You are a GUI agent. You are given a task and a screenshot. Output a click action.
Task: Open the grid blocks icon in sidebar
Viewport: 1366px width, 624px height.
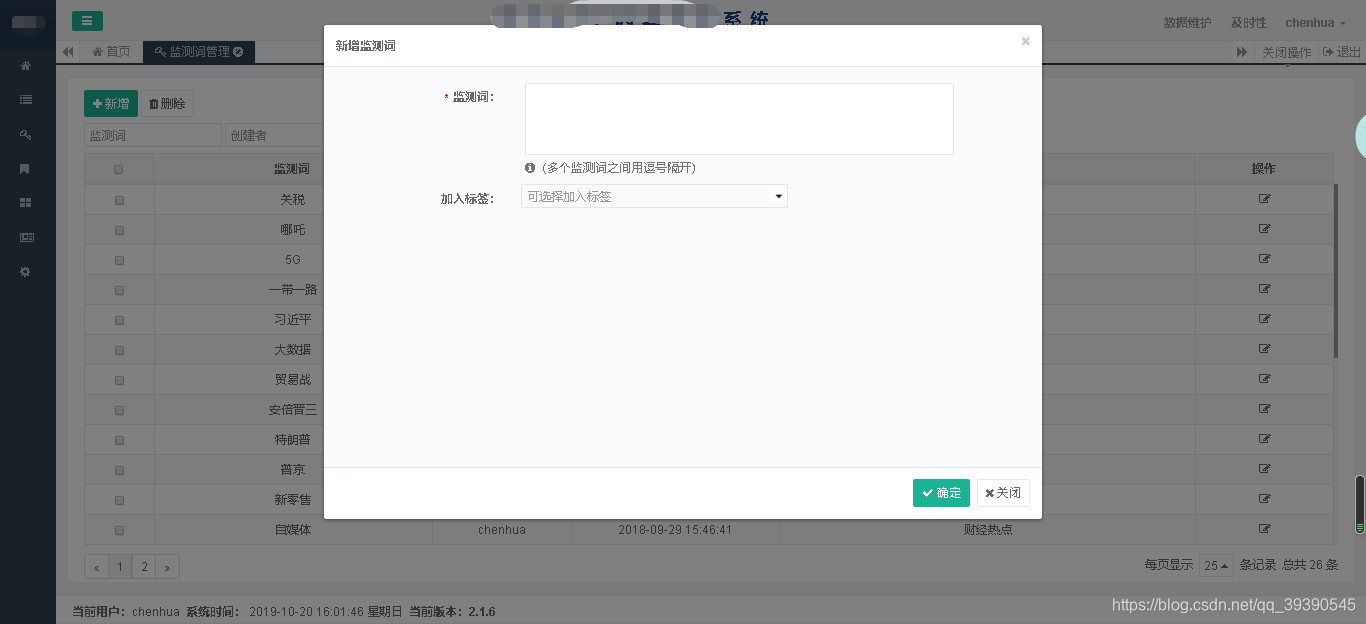[x=24, y=203]
